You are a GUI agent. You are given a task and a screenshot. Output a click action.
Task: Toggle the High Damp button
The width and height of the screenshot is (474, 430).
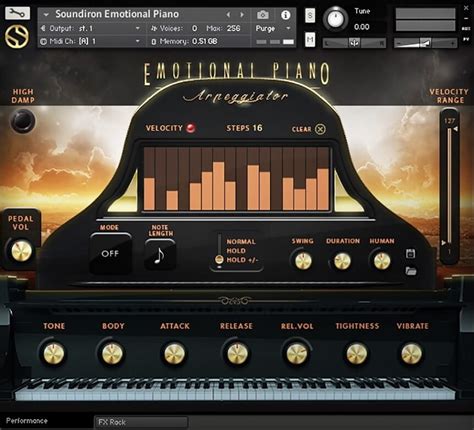point(23,121)
